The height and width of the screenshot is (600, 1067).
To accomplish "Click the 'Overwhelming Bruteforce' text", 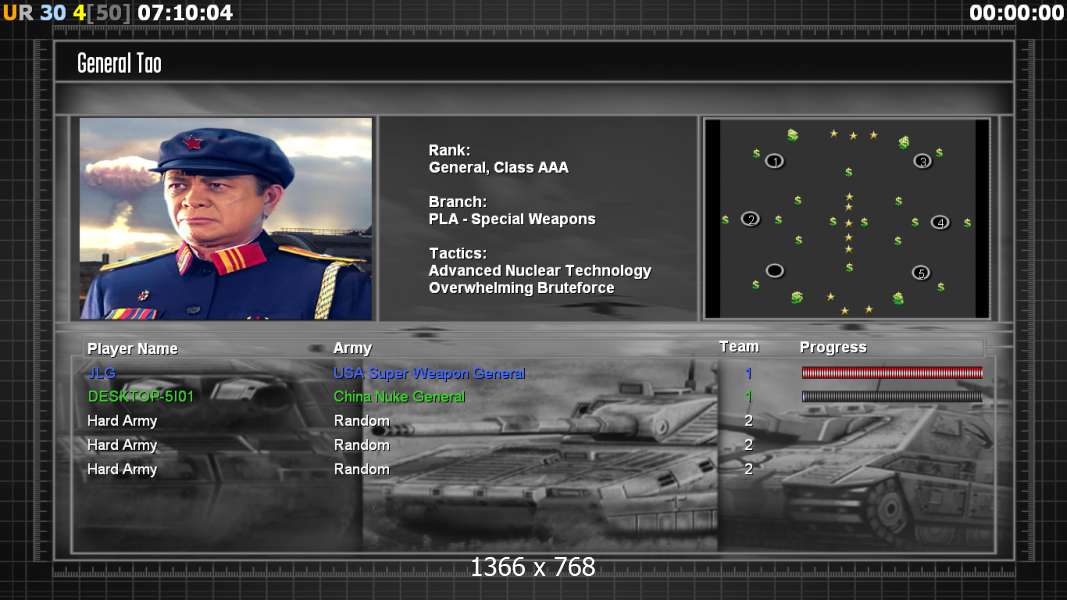I will tap(521, 288).
